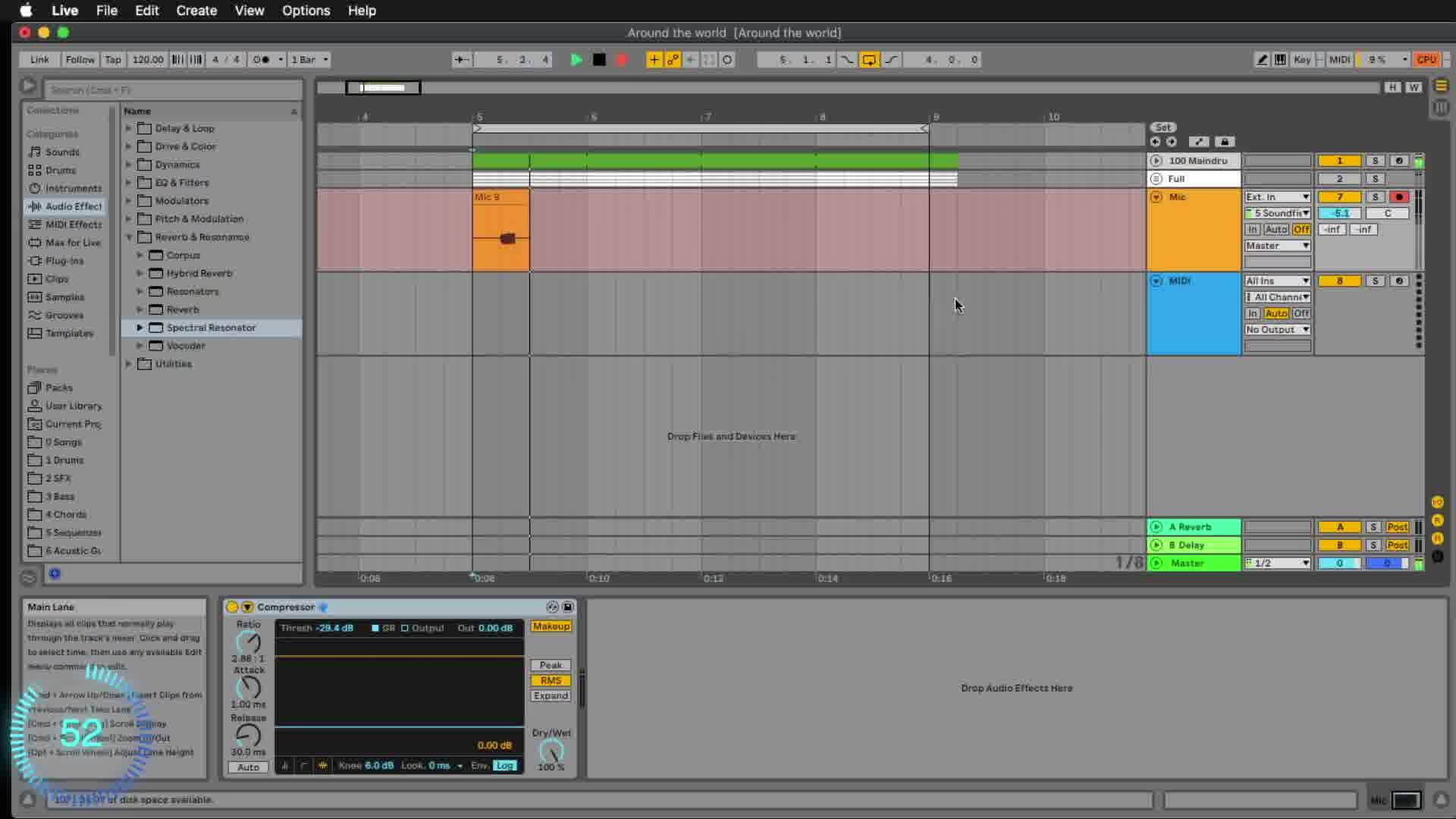Click the Compressor Dry/Wet knob
Image resolution: width=1456 pixels, height=819 pixels.
pyautogui.click(x=551, y=751)
